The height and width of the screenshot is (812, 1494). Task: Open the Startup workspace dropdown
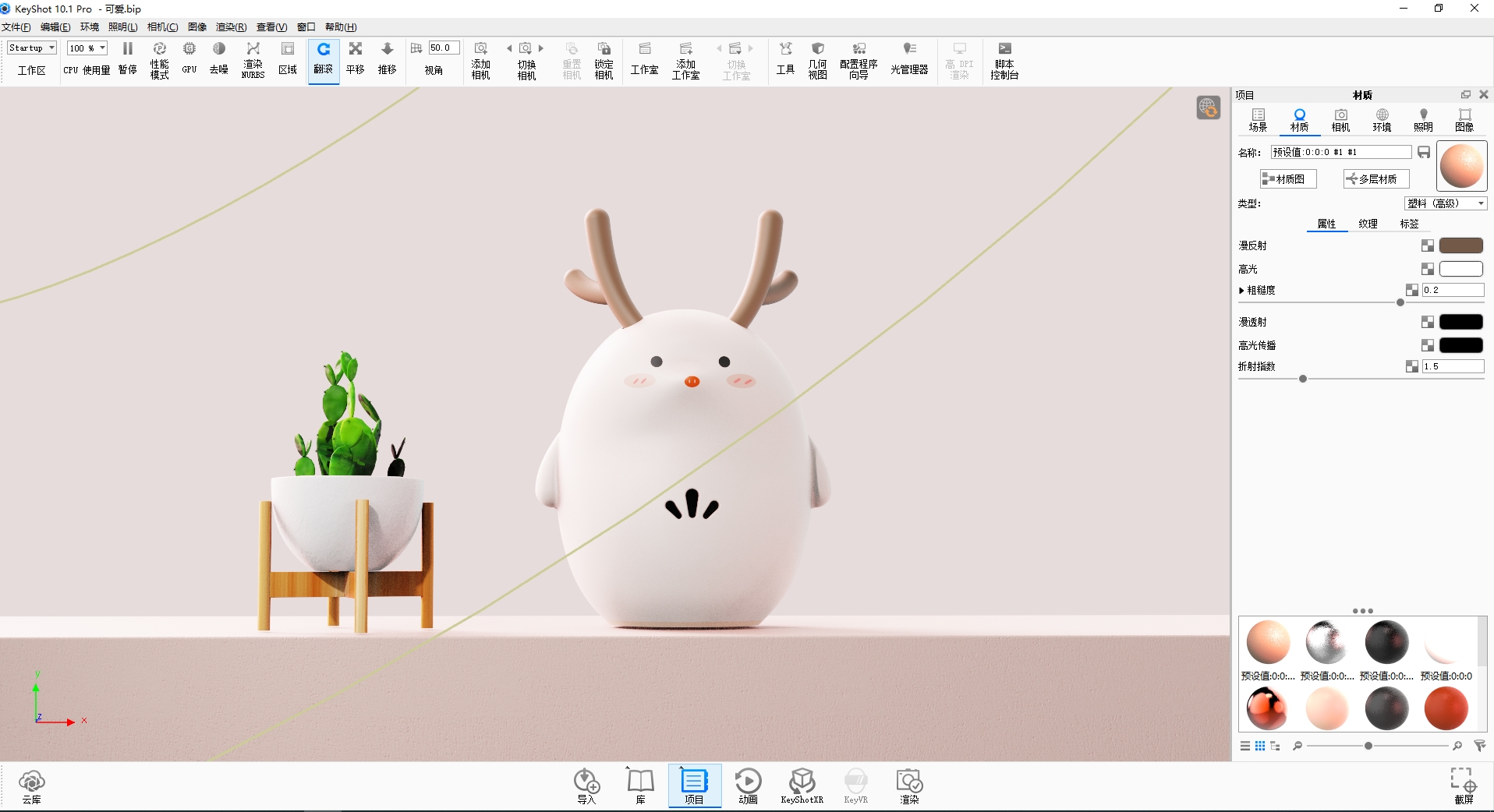[32, 48]
